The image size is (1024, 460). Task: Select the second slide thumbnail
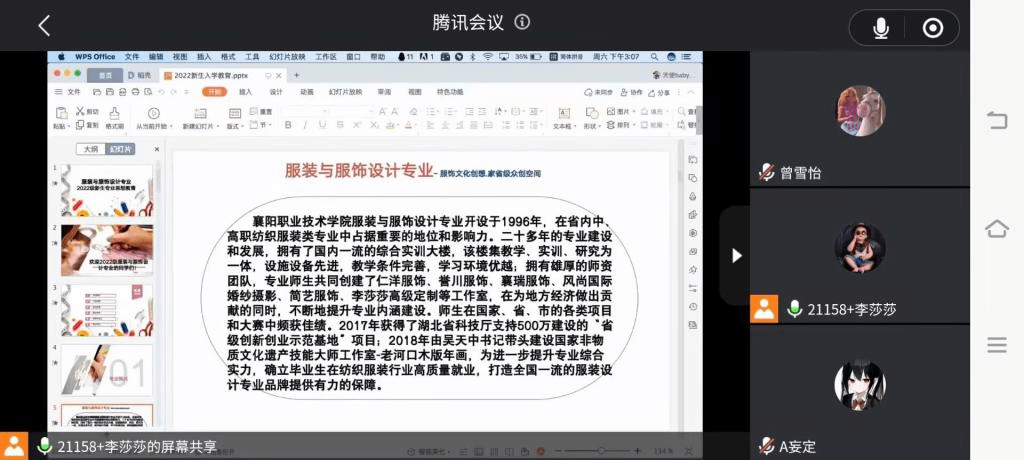106,250
